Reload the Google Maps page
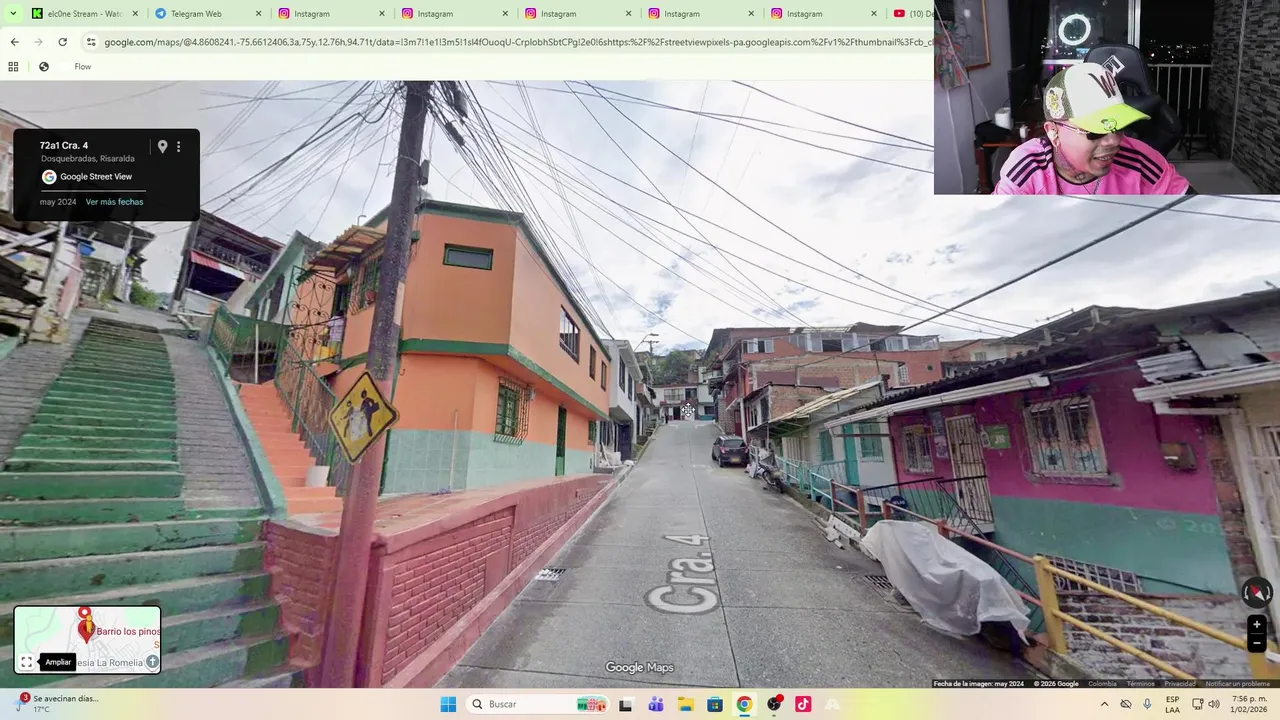Viewport: 1280px width, 720px height. pos(62,42)
